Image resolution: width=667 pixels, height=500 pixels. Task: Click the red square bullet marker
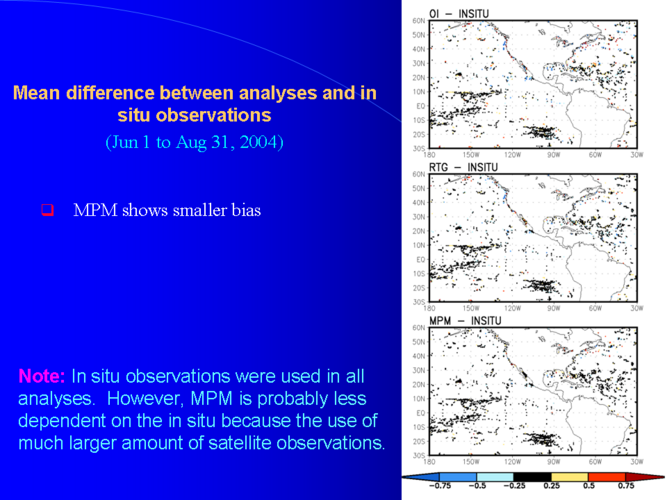coord(48,210)
